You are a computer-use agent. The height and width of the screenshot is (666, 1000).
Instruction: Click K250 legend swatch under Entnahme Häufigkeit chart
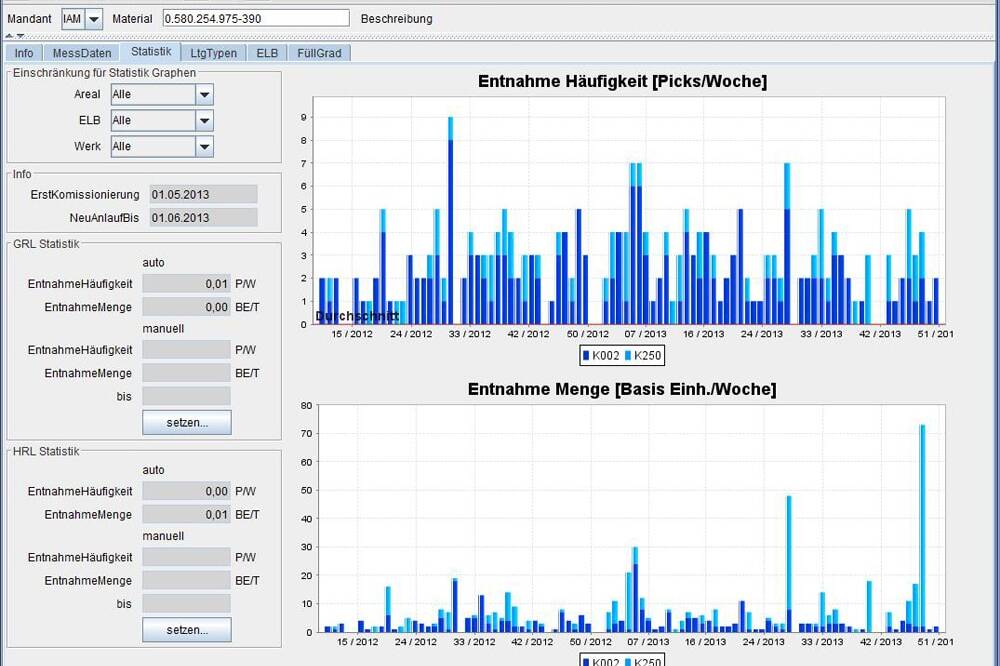pyautogui.click(x=629, y=355)
